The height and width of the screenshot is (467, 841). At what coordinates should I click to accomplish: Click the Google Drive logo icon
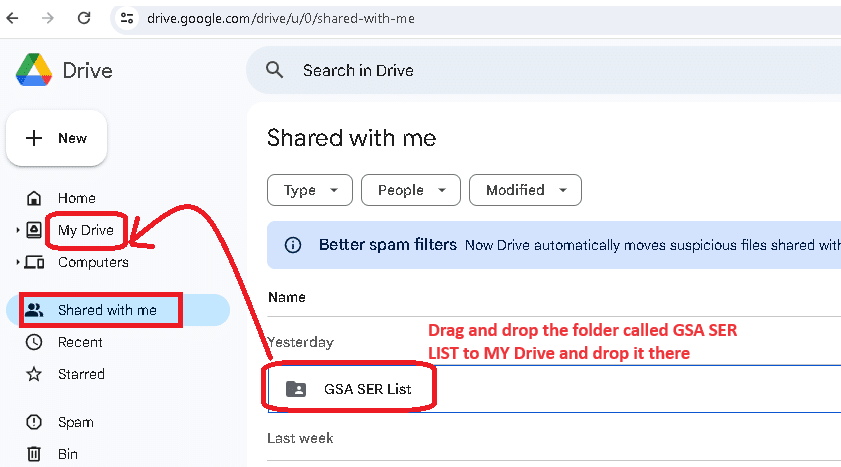(35, 70)
